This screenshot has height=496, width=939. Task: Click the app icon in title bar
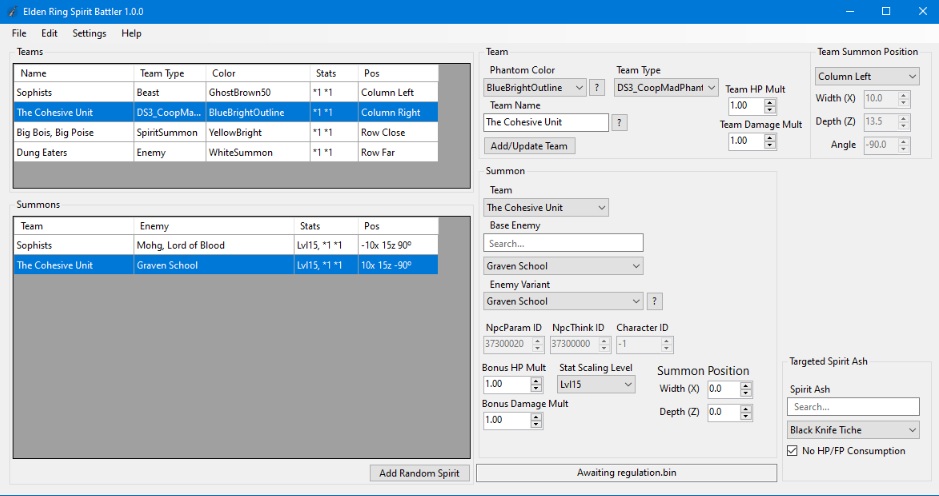tap(12, 11)
